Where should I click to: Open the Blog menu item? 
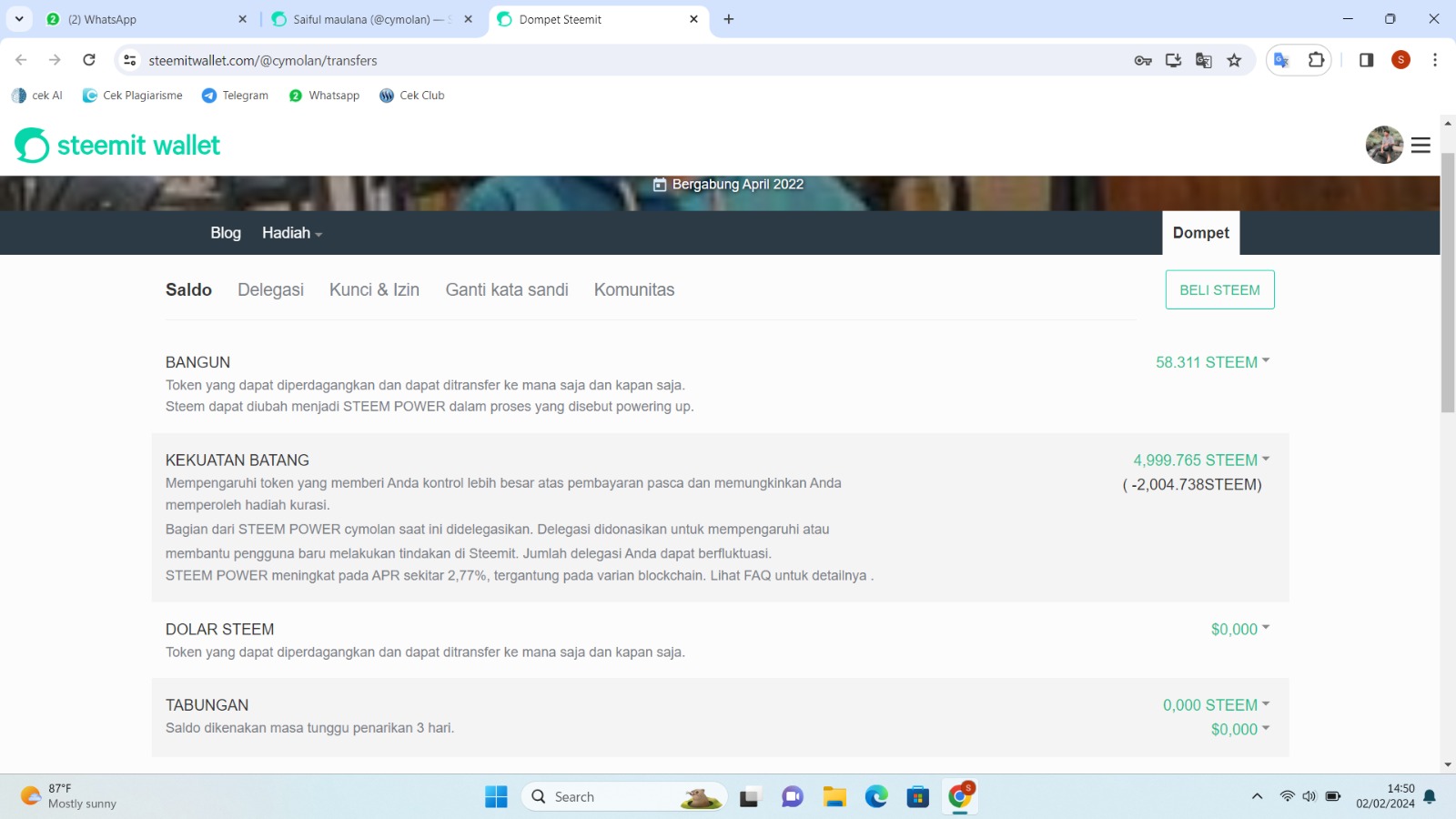[226, 233]
